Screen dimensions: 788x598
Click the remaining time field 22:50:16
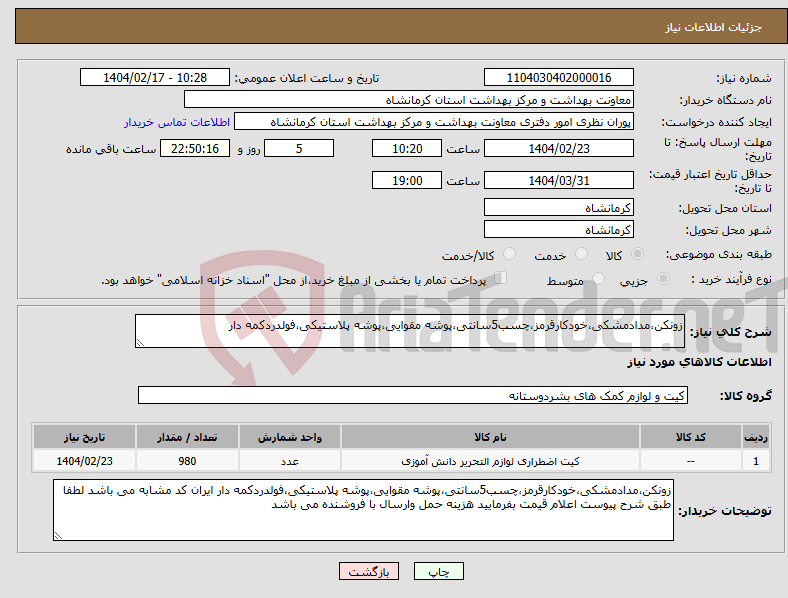point(195,148)
